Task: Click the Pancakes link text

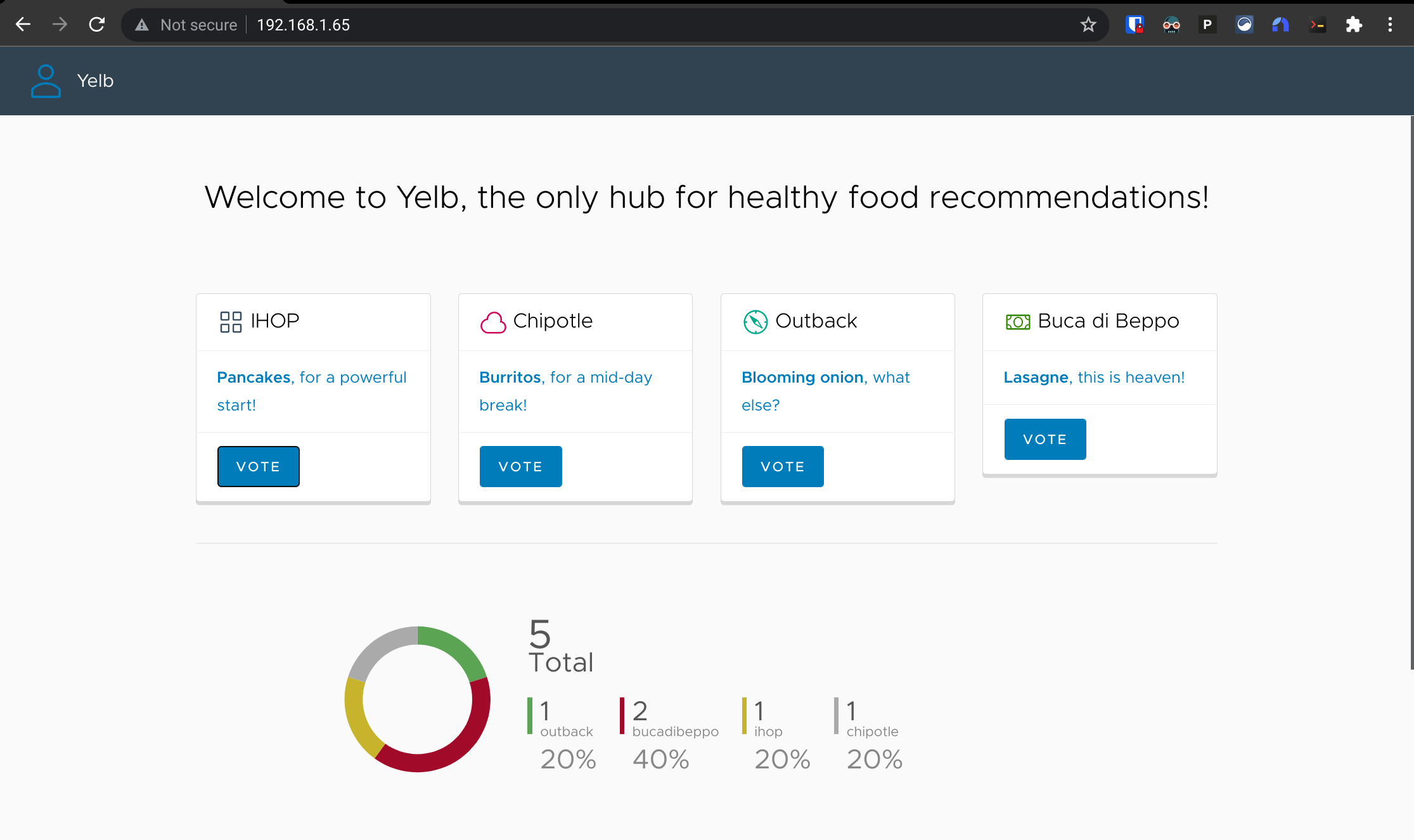Action: pos(254,378)
